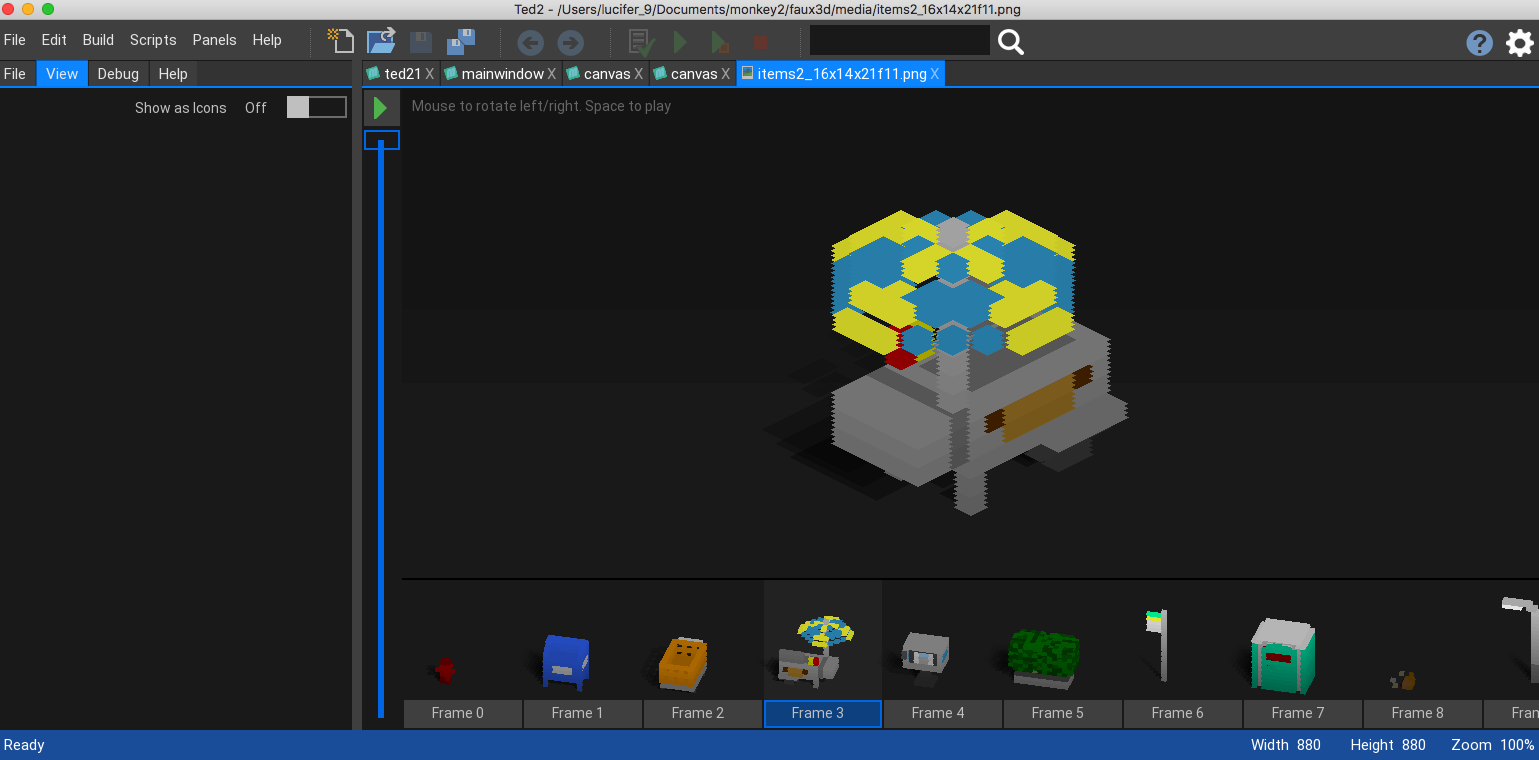Close the ted21 tab
1539x760 pixels.
(429, 74)
